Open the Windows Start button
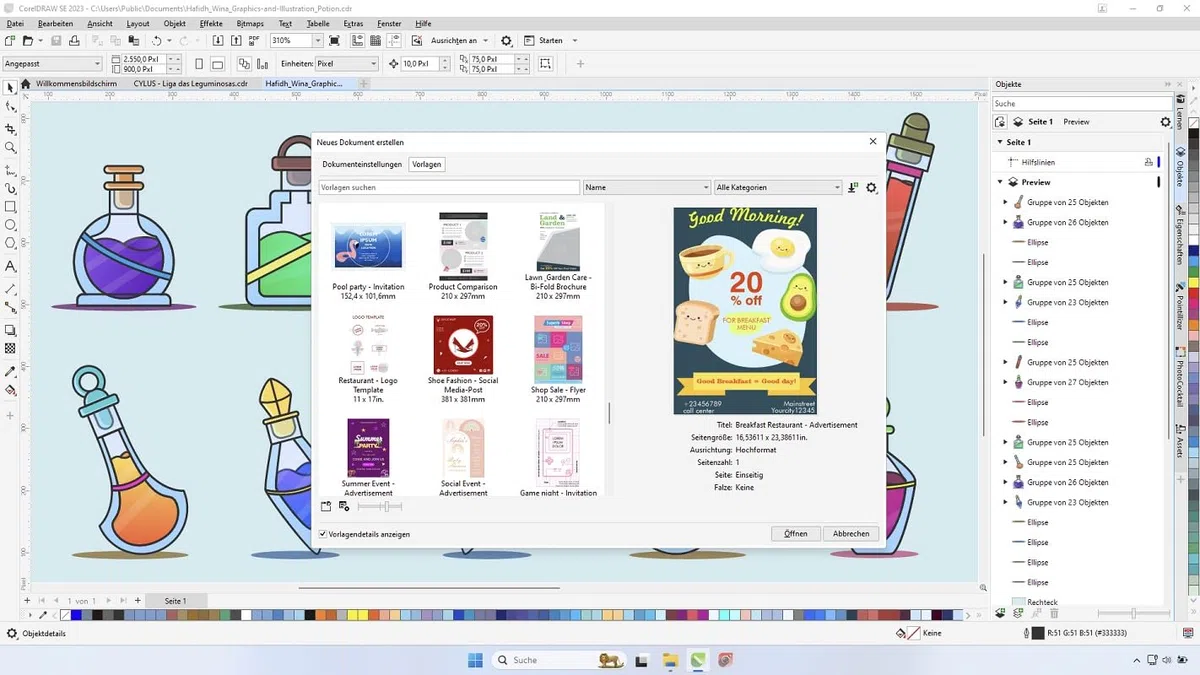The height and width of the screenshot is (675, 1200). 475,660
